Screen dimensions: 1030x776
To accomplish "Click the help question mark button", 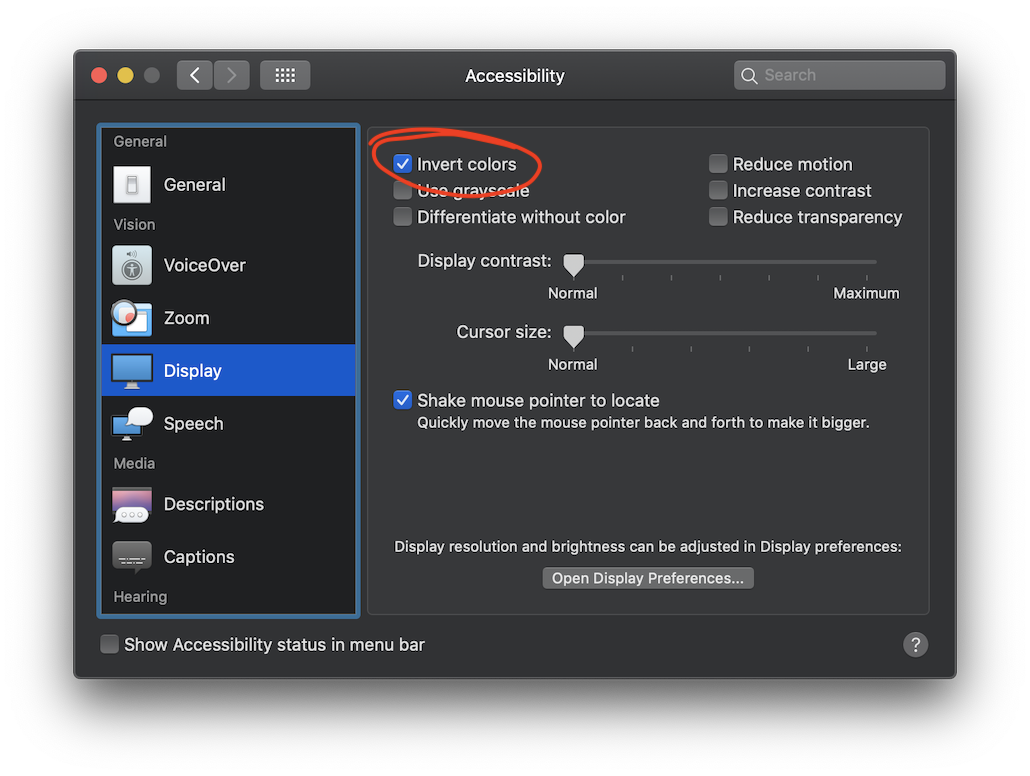I will (915, 644).
